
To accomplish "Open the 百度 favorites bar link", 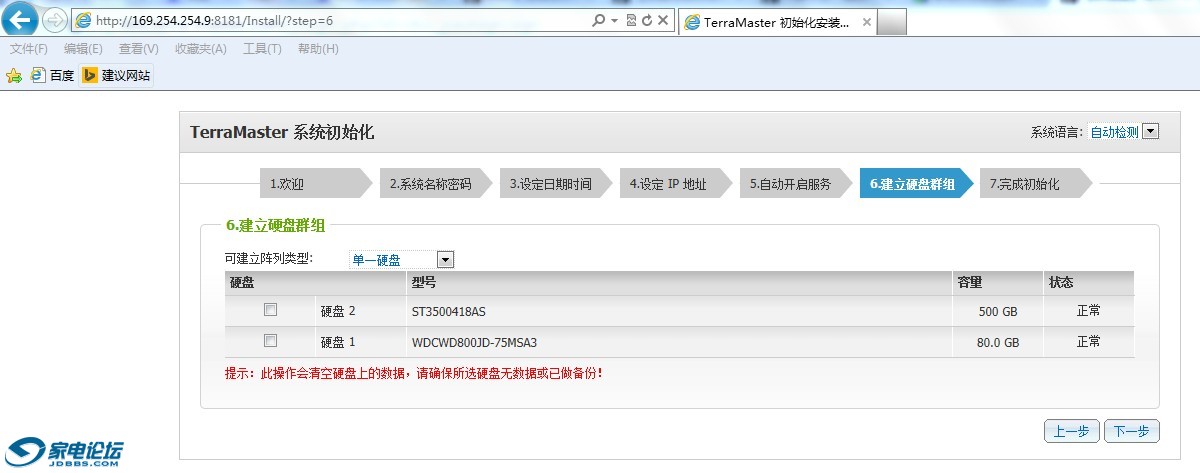I will coord(53,75).
